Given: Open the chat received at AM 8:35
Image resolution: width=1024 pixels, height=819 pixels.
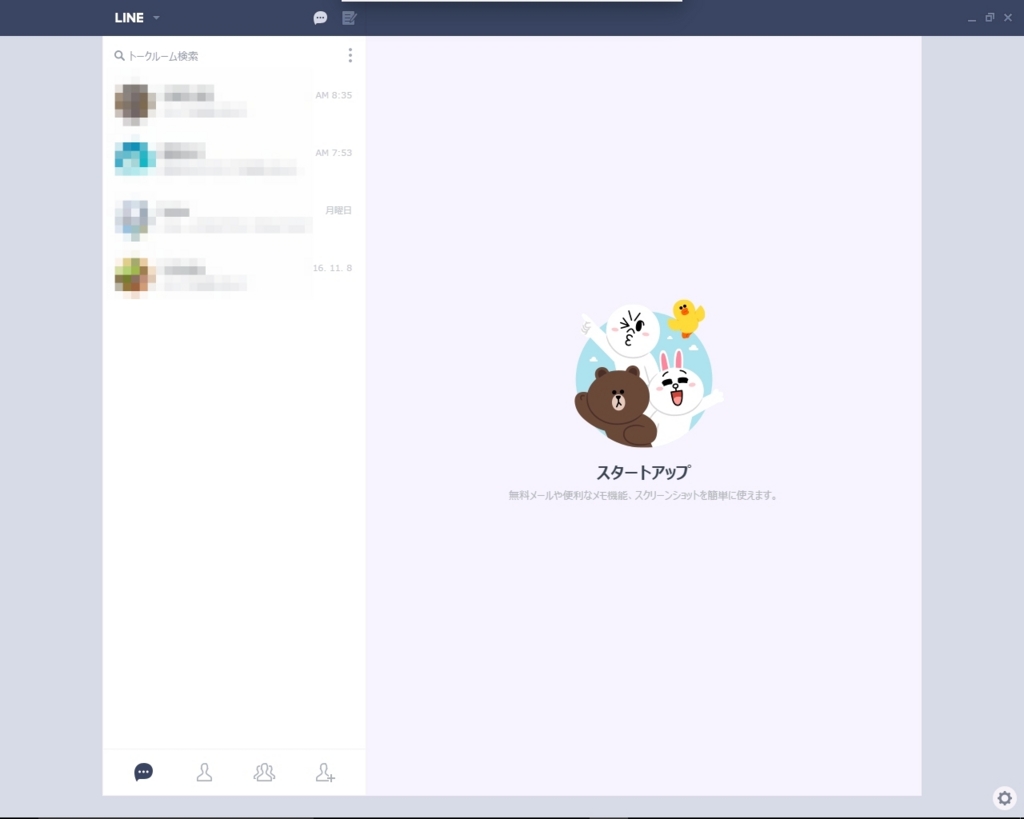Looking at the screenshot, I should [234, 102].
